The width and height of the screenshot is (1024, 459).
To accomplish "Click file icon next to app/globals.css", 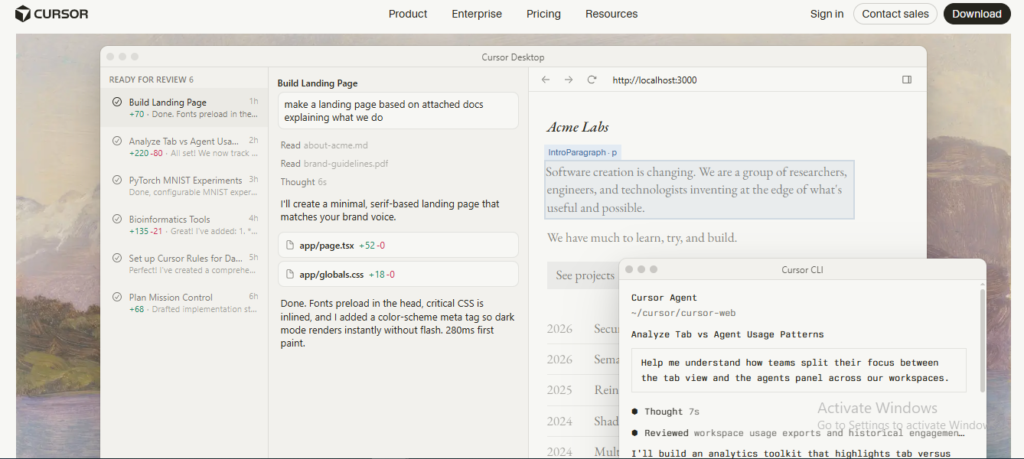I will (x=291, y=274).
